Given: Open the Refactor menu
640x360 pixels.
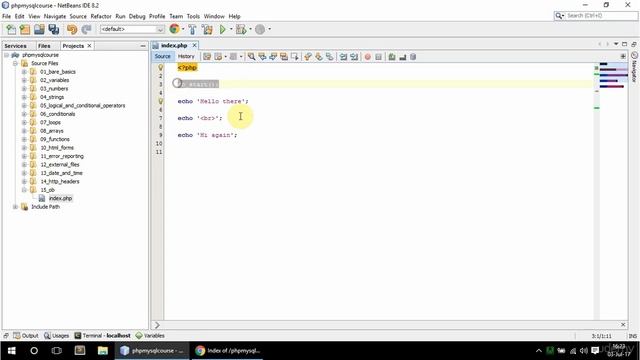Looking at the screenshot, I should click(x=101, y=16).
